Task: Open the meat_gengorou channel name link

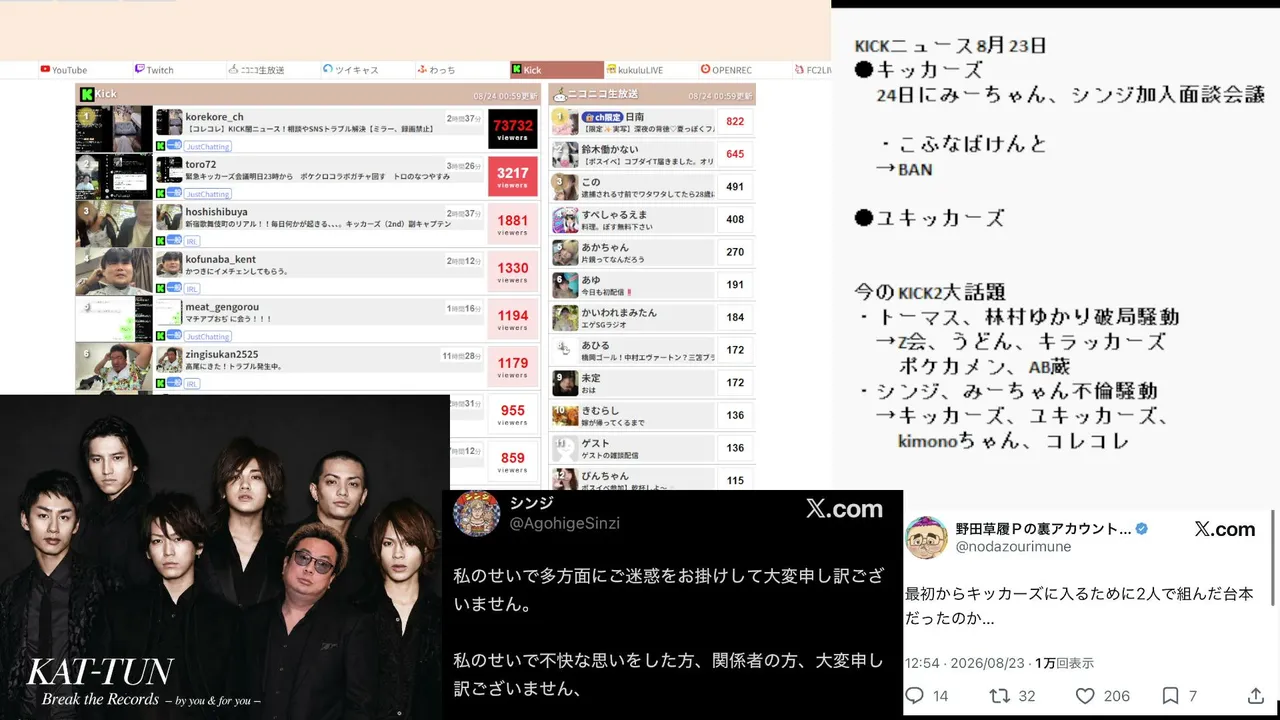Action: point(222,307)
